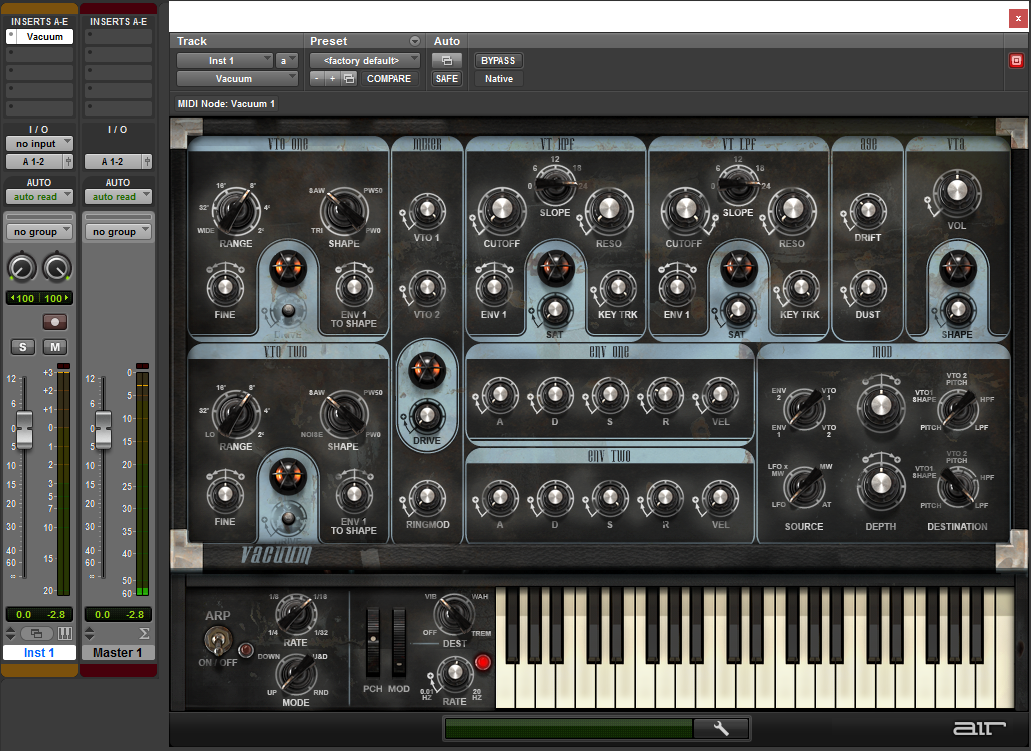Click the BYPASS button
Image resolution: width=1031 pixels, height=751 pixels.
[498, 60]
